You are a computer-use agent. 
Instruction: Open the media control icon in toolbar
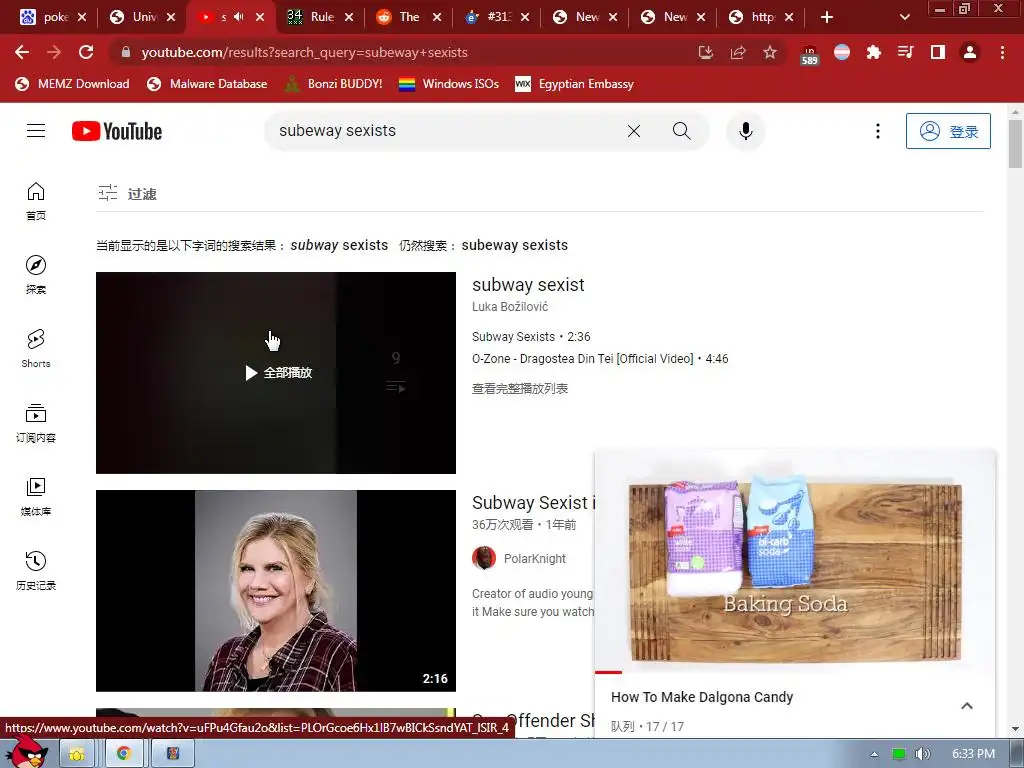(x=906, y=52)
